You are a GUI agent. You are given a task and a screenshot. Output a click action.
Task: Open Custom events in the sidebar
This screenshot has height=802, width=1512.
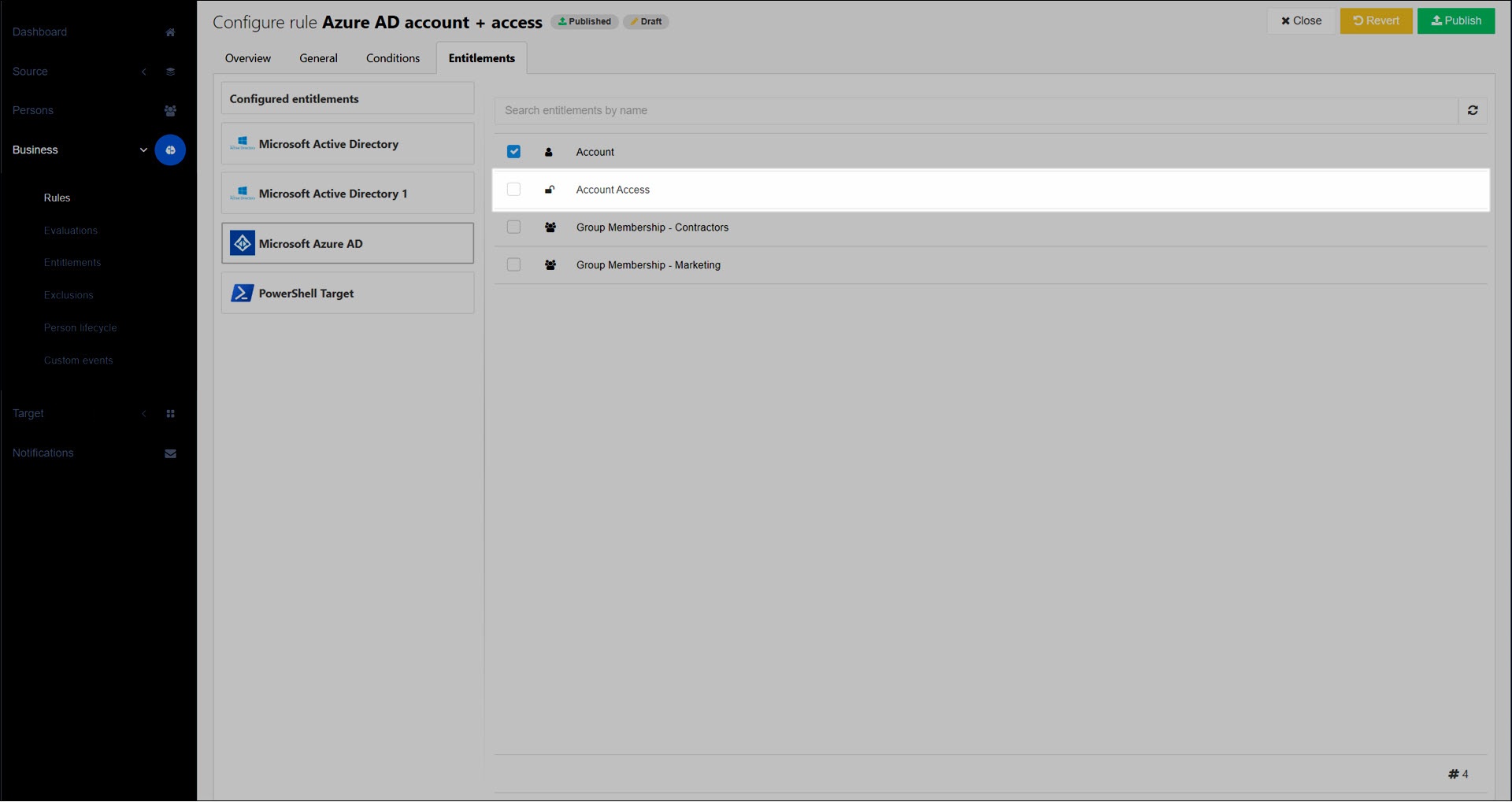coord(79,360)
